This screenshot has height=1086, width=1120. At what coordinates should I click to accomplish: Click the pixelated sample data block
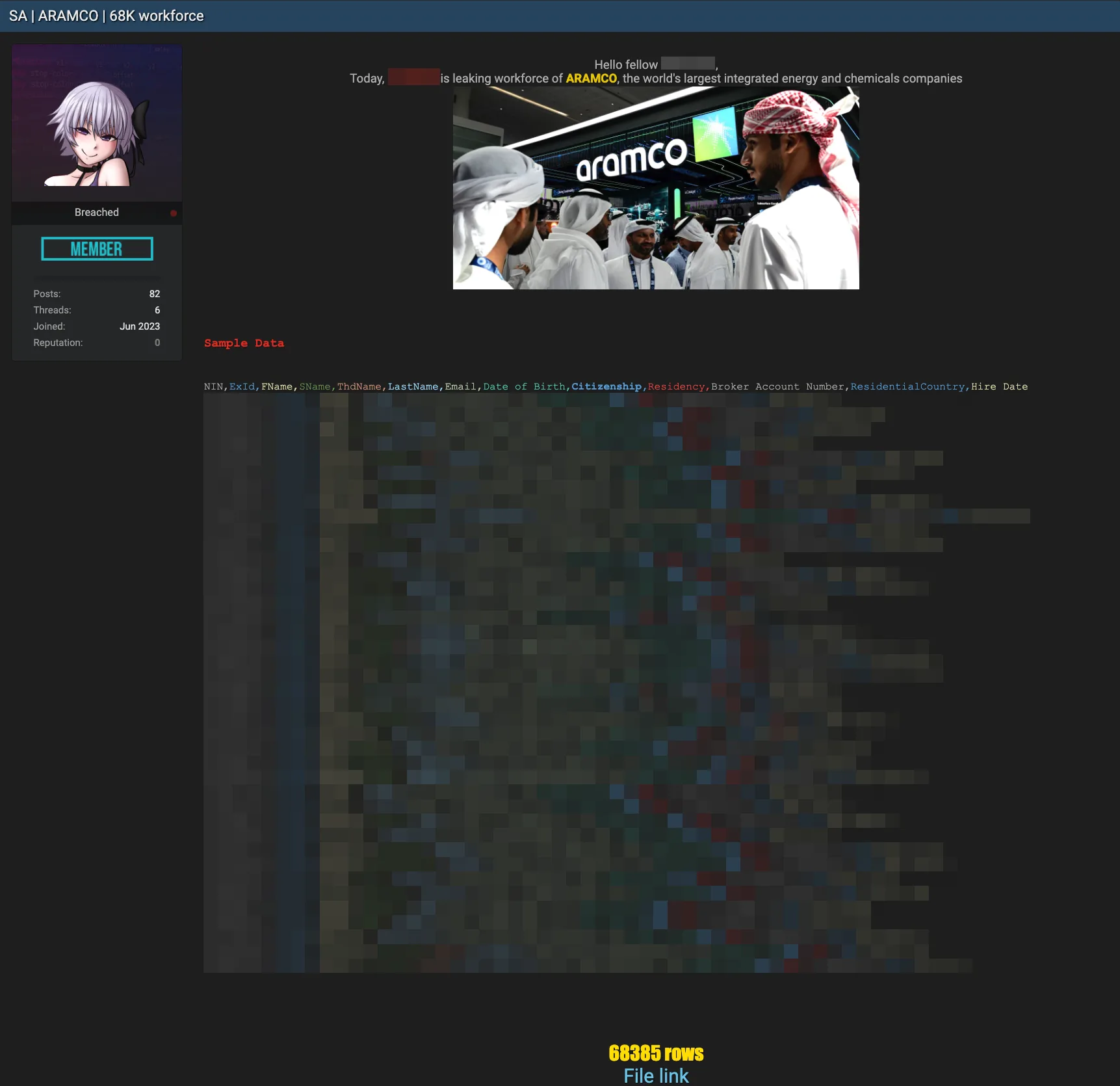click(585, 683)
